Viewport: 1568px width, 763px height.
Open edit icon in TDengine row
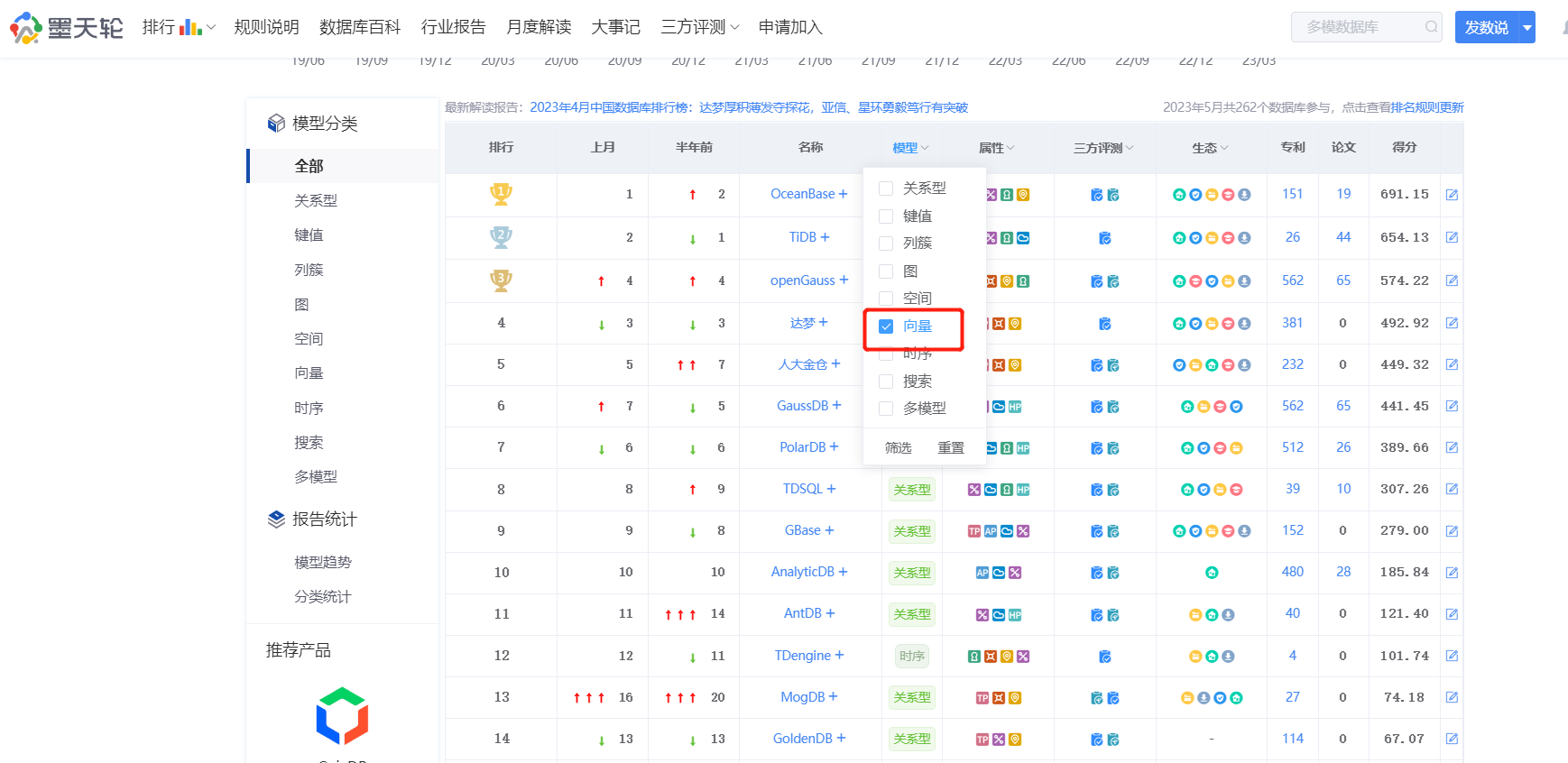coord(1452,657)
